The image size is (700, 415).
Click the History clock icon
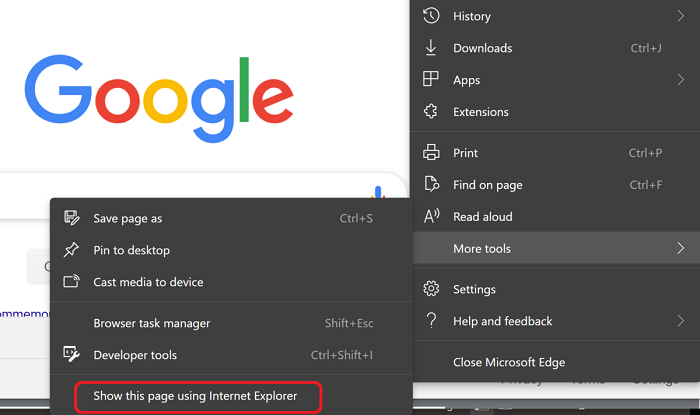(431, 16)
